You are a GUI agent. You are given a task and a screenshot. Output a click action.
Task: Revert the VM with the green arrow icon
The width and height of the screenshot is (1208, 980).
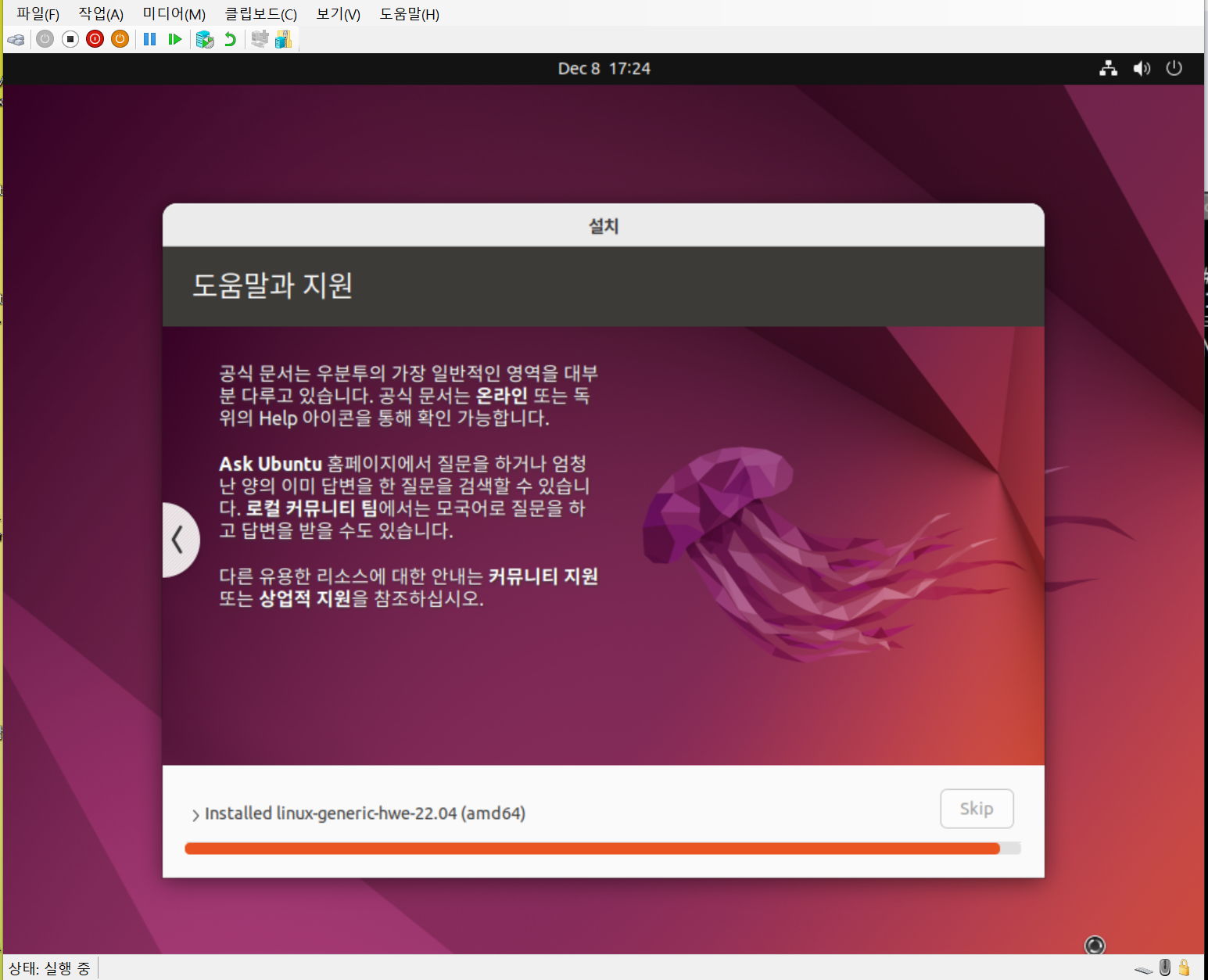(230, 39)
